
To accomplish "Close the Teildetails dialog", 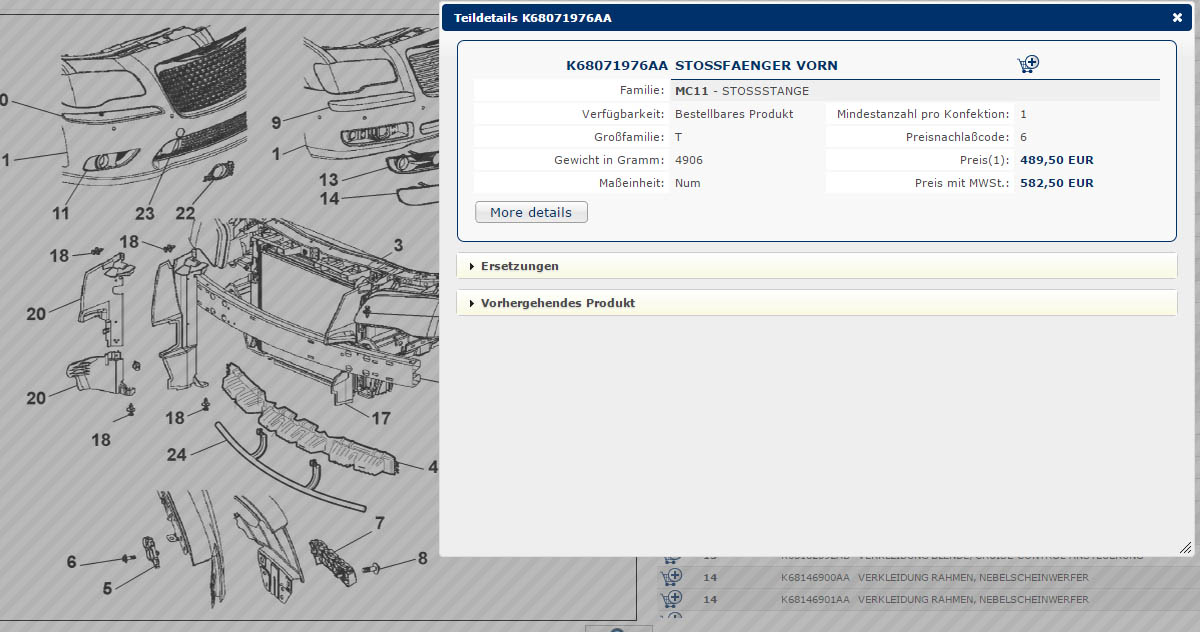I will tap(1177, 17).
